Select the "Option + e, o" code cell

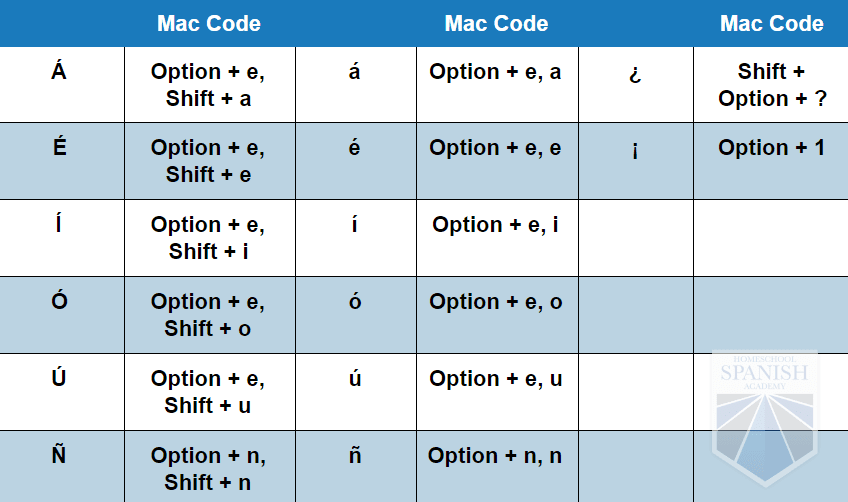(x=495, y=302)
